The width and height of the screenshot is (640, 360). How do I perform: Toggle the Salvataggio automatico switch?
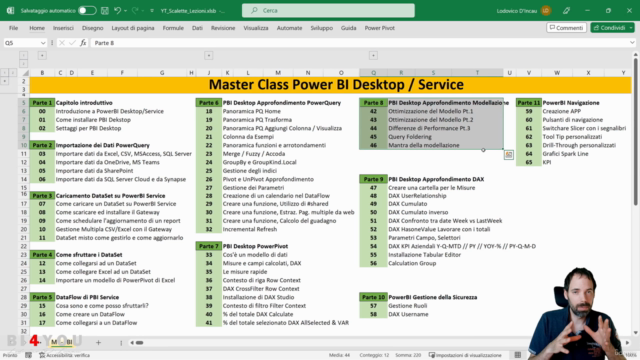click(x=87, y=11)
